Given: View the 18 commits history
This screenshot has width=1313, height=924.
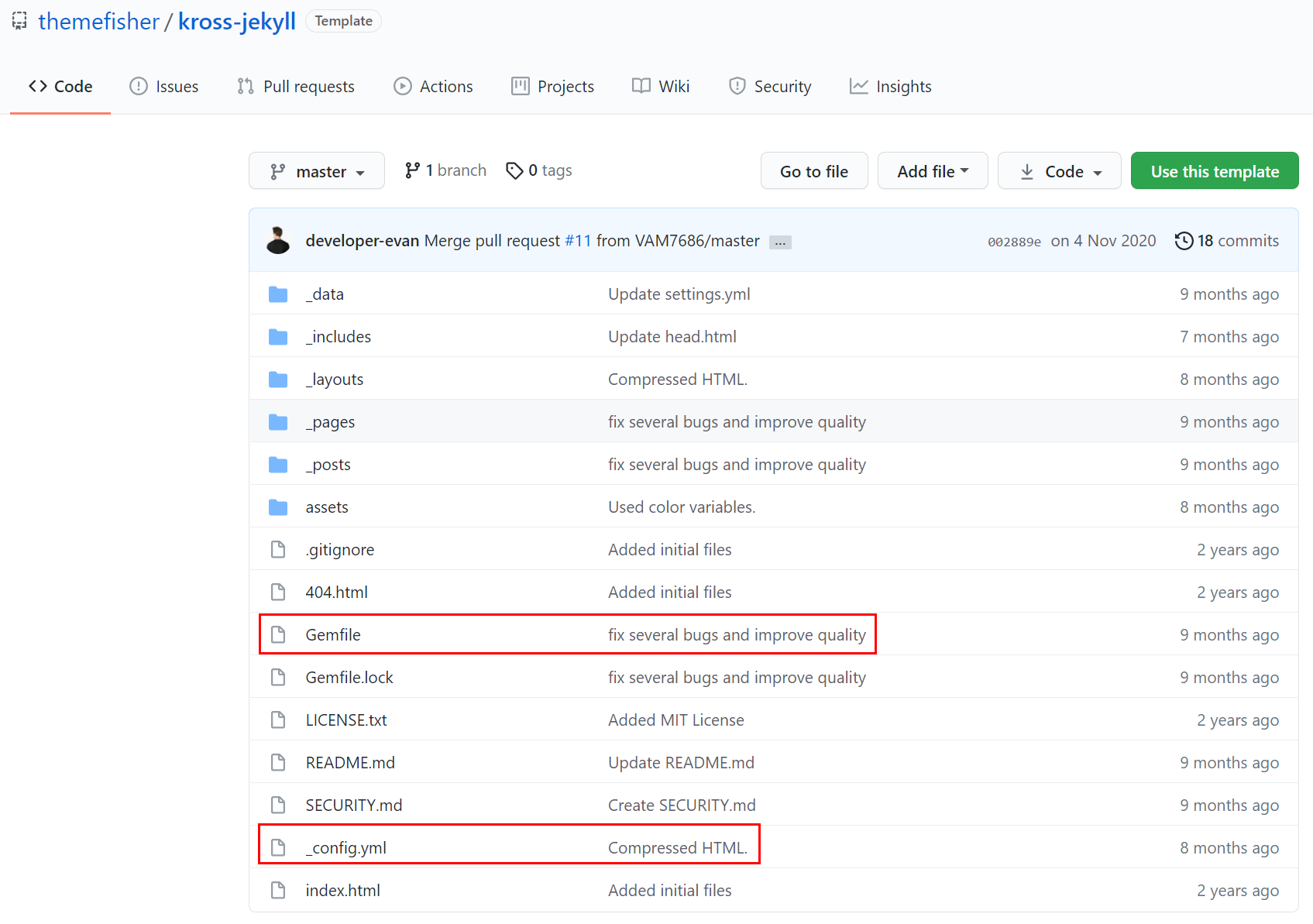Looking at the screenshot, I should tap(1227, 241).
